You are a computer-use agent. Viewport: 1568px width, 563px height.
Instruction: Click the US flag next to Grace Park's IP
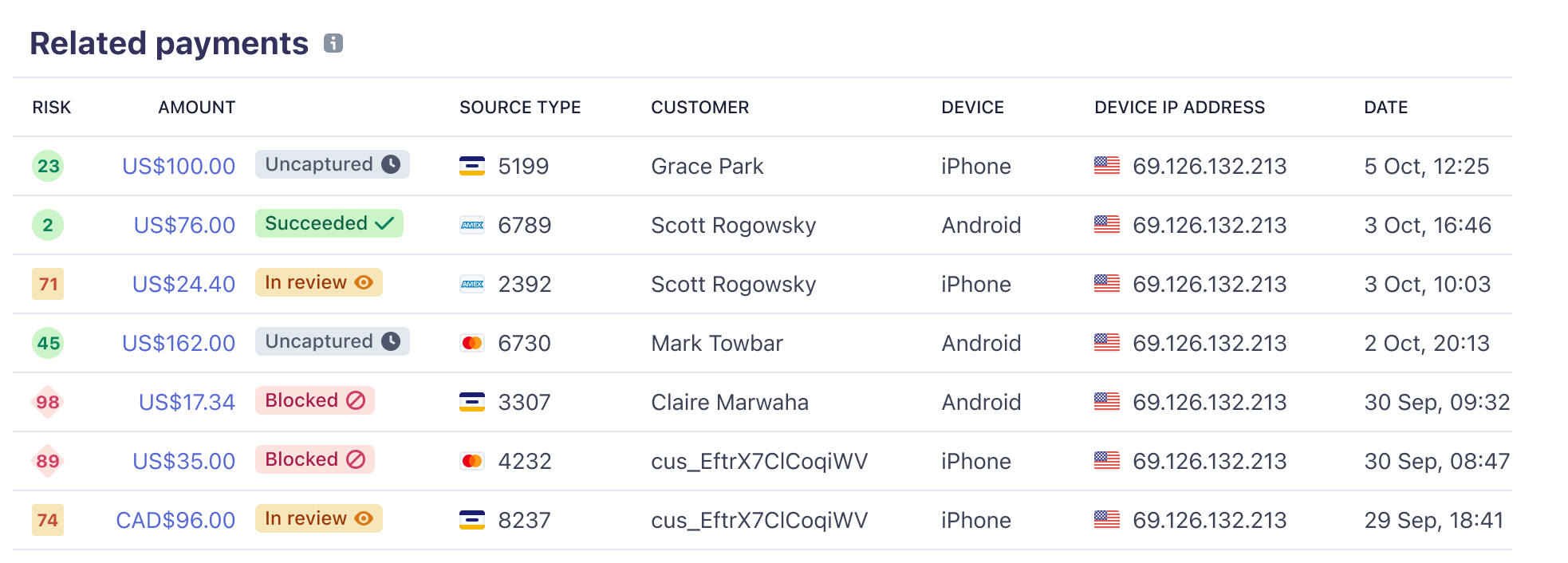(x=1107, y=166)
